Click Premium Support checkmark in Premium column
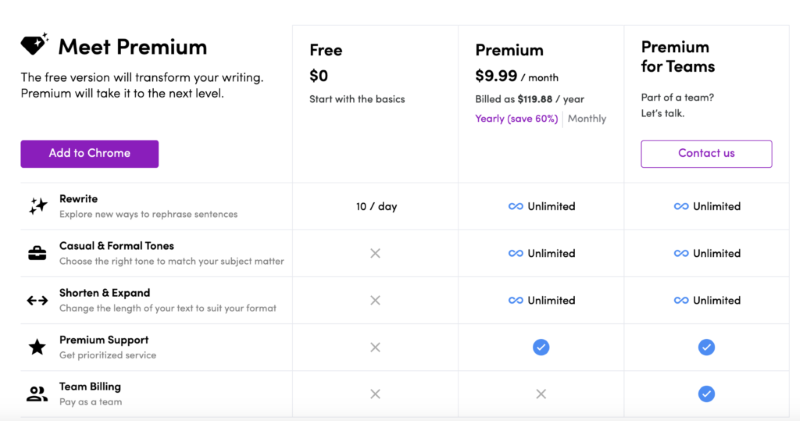This screenshot has height=421, width=800. coord(541,347)
